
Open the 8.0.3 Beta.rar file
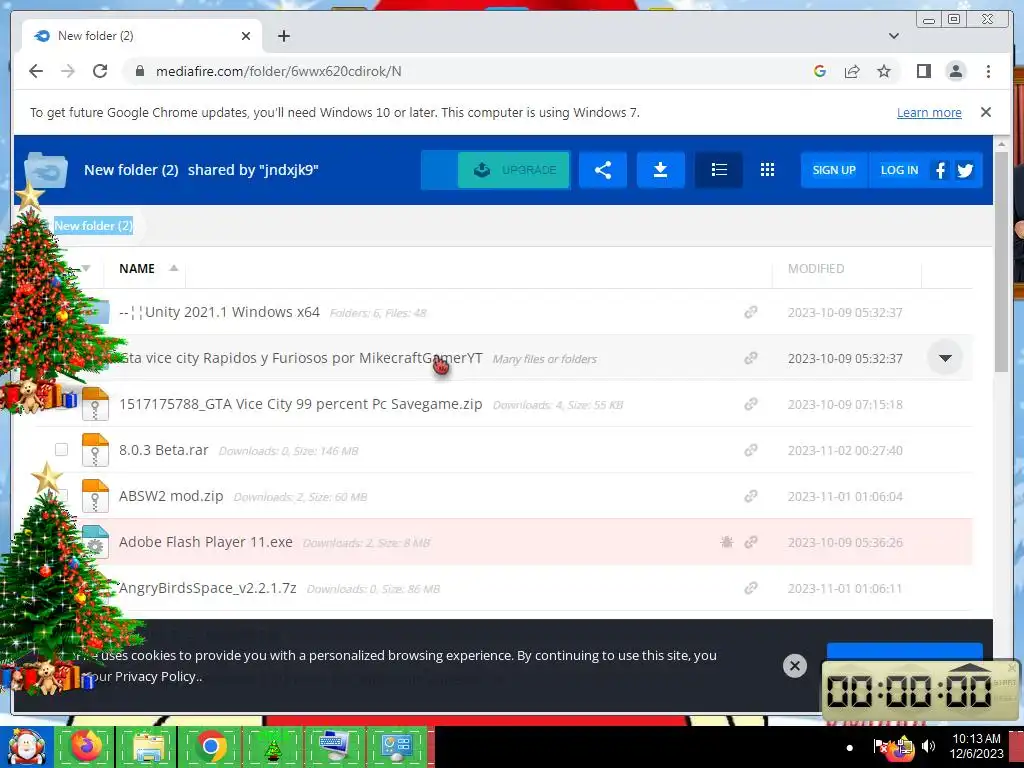coord(163,450)
